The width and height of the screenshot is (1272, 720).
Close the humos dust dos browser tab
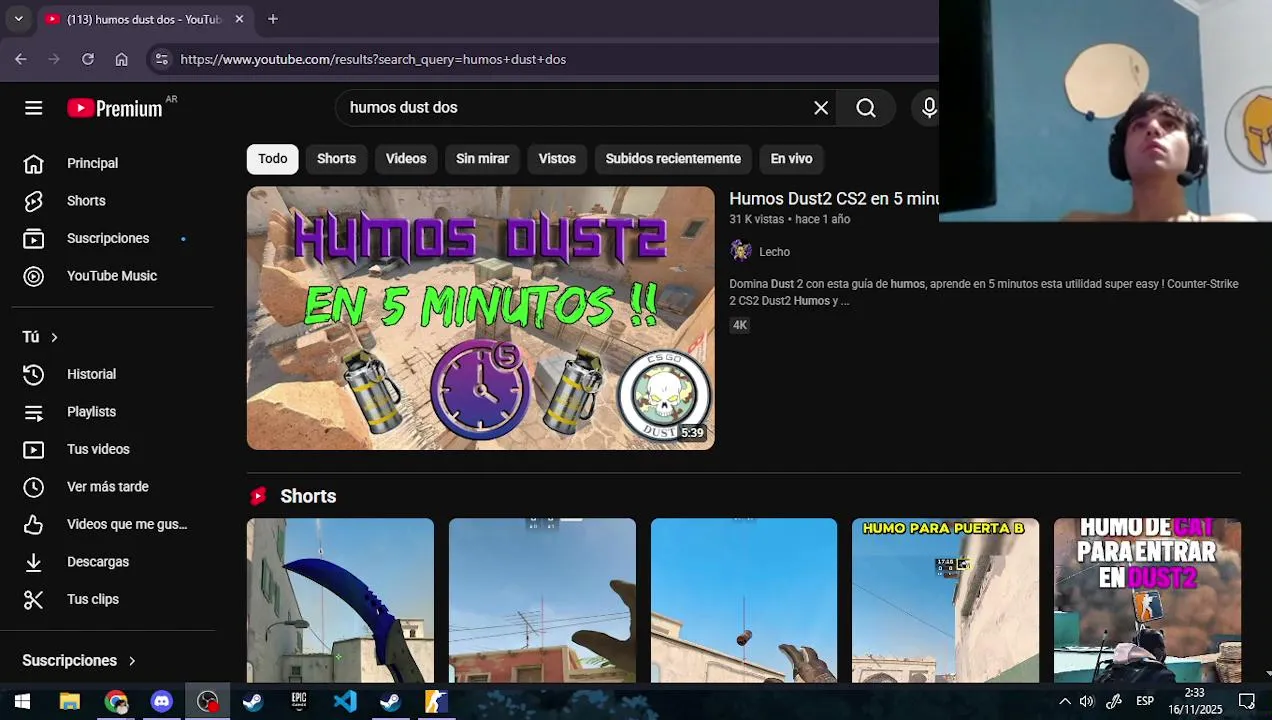[x=239, y=19]
